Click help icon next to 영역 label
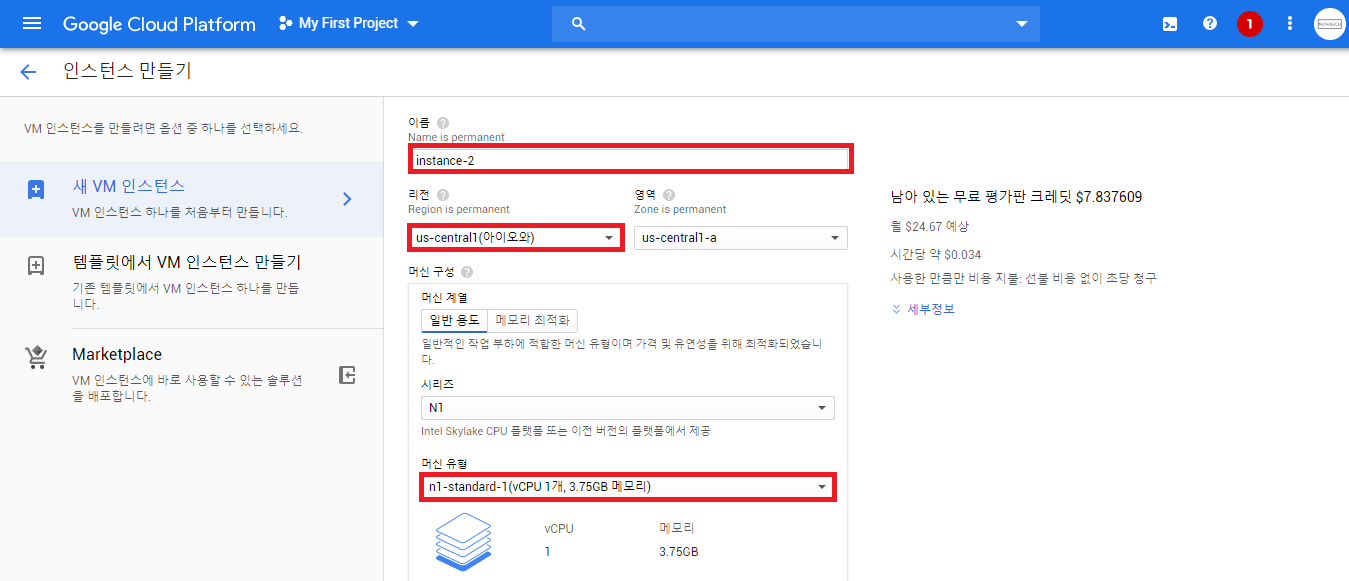Viewport: 1349px width, 581px height. pyautogui.click(x=669, y=195)
